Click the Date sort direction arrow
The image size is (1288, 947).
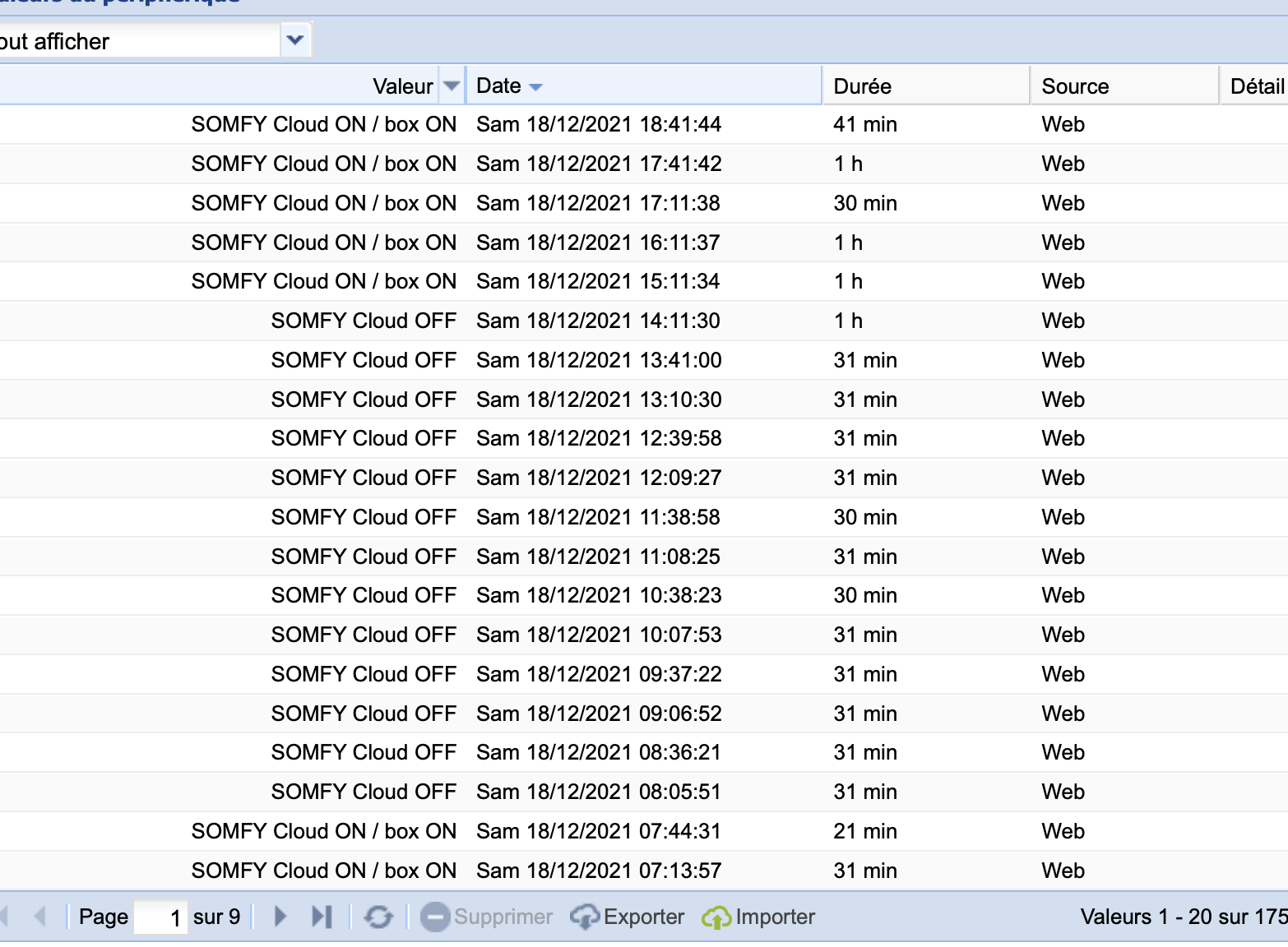pyautogui.click(x=536, y=87)
